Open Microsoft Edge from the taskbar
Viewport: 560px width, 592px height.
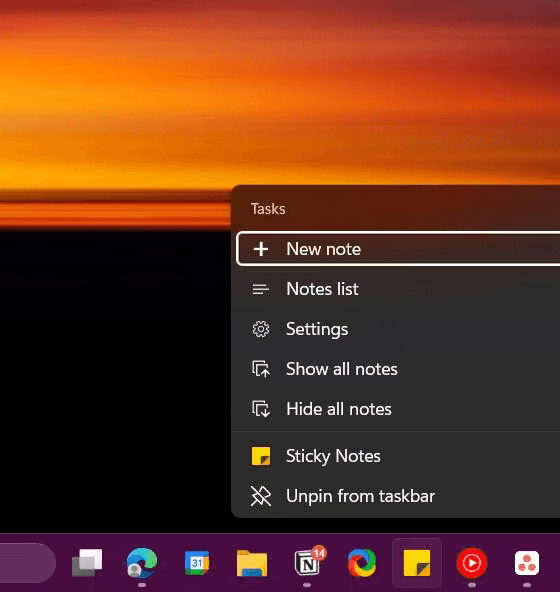click(x=142, y=563)
